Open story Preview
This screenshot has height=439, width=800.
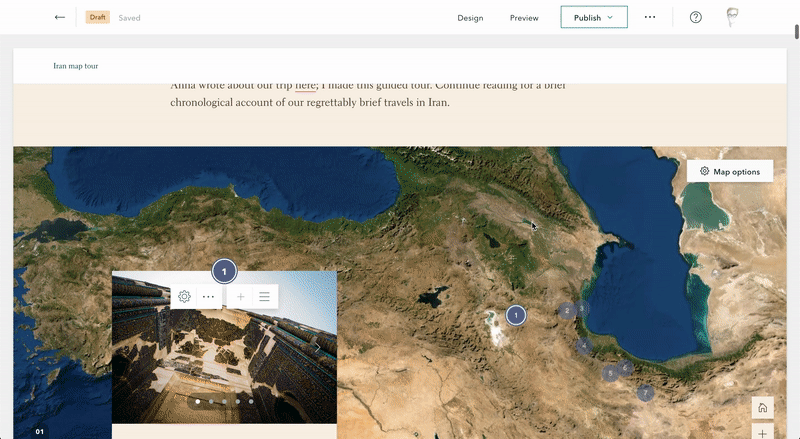point(524,18)
